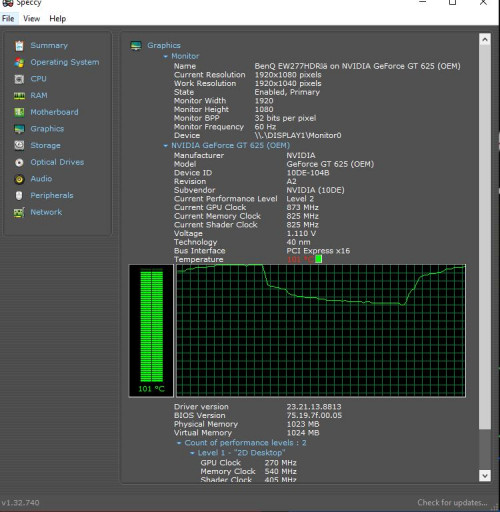Image resolution: width=500 pixels, height=512 pixels.
Task: Go to the Summary section
Action: click(49, 45)
